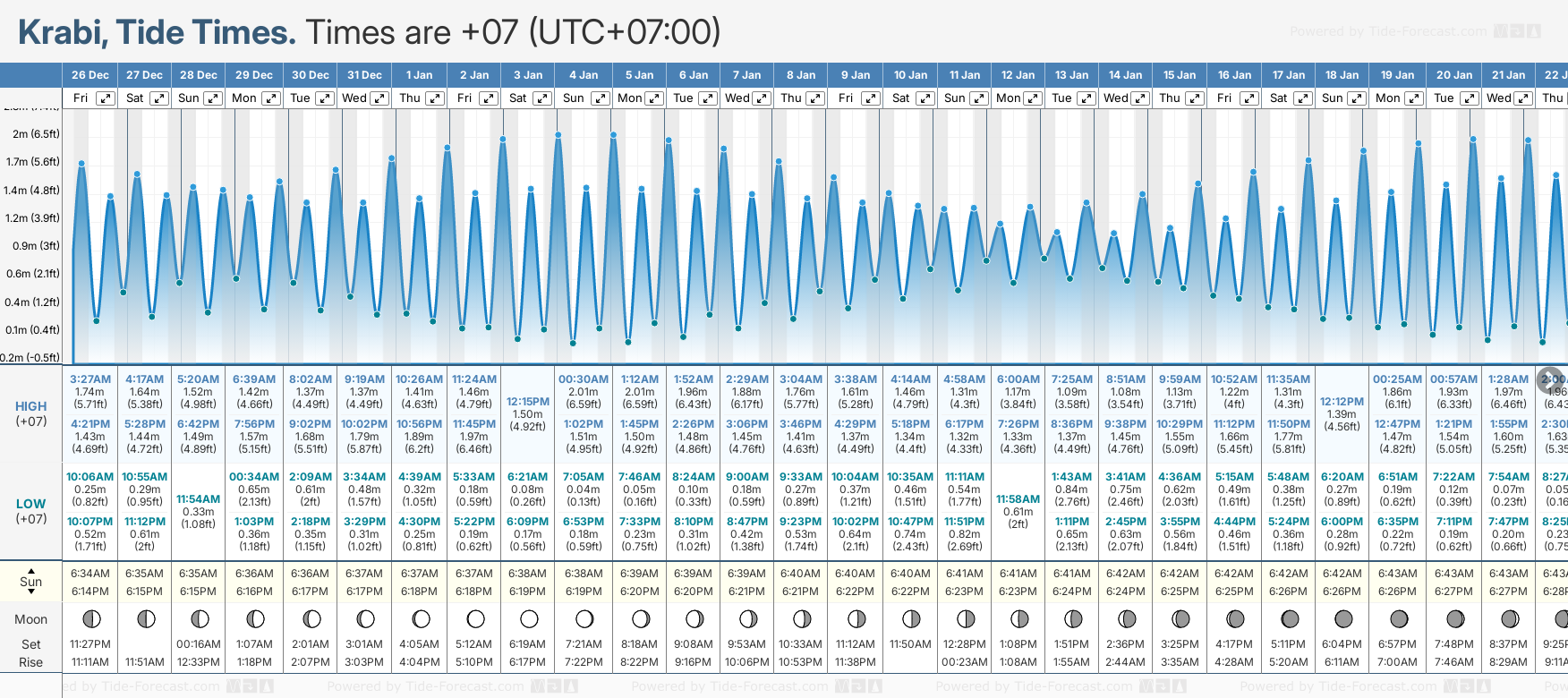Click the Krabi, Tide Times heading
Screen dimensions: 1568x698
pyautogui.click(x=157, y=32)
